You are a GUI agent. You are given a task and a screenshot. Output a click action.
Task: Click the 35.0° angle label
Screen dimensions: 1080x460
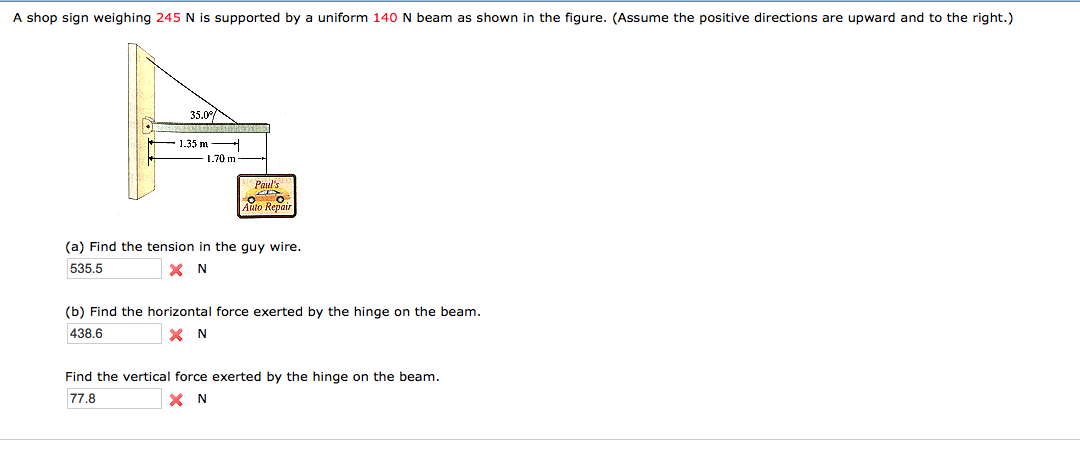202,115
